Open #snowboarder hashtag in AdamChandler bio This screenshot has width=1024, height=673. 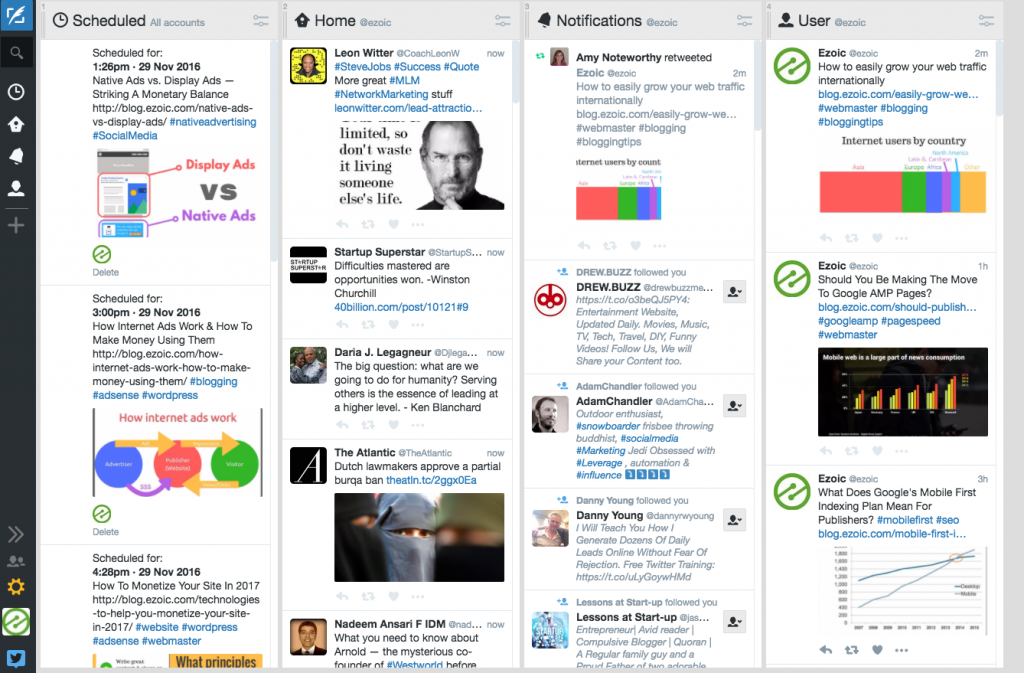point(608,426)
